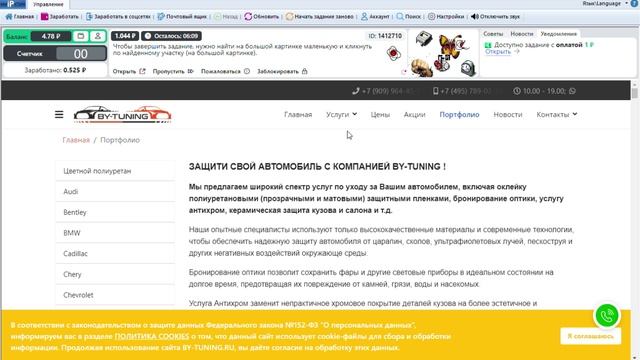The height and width of the screenshot is (360, 640).
Task: Open Настройки settings
Action: coord(446,17)
